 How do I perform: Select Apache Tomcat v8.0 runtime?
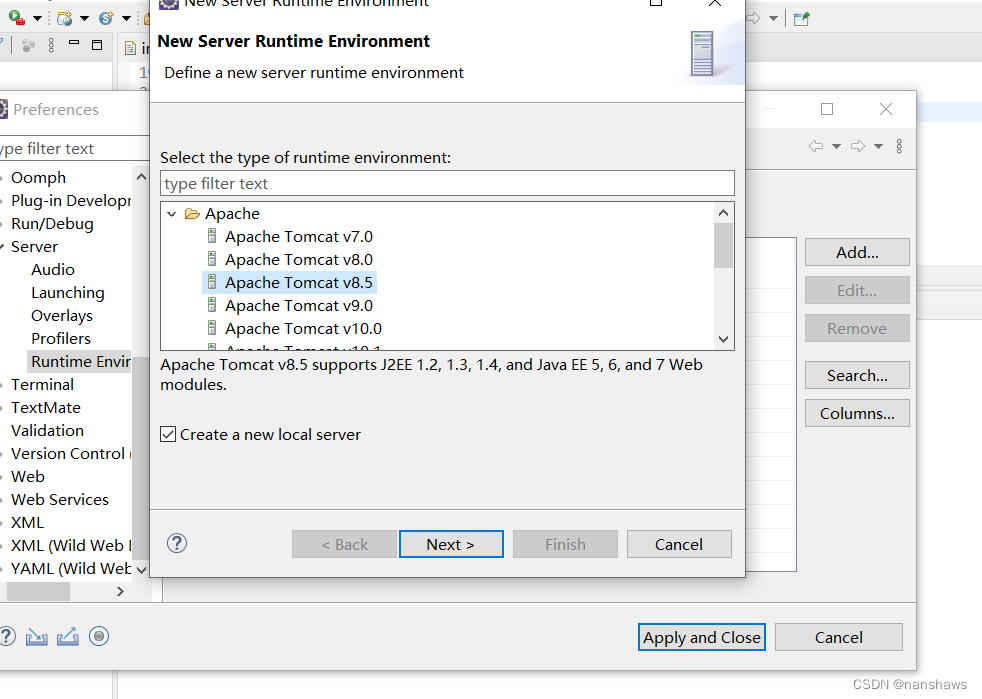click(x=299, y=260)
